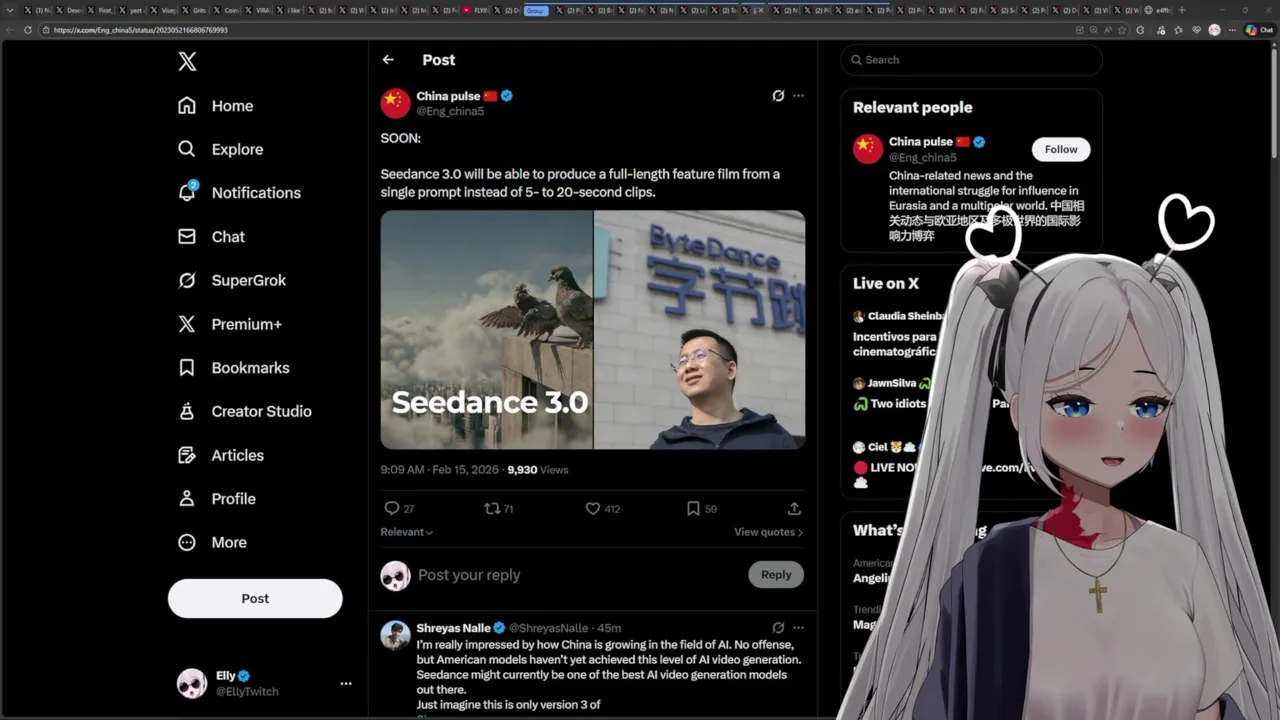Open the ByteDance building image
The height and width of the screenshot is (720, 1280).
tap(700, 330)
